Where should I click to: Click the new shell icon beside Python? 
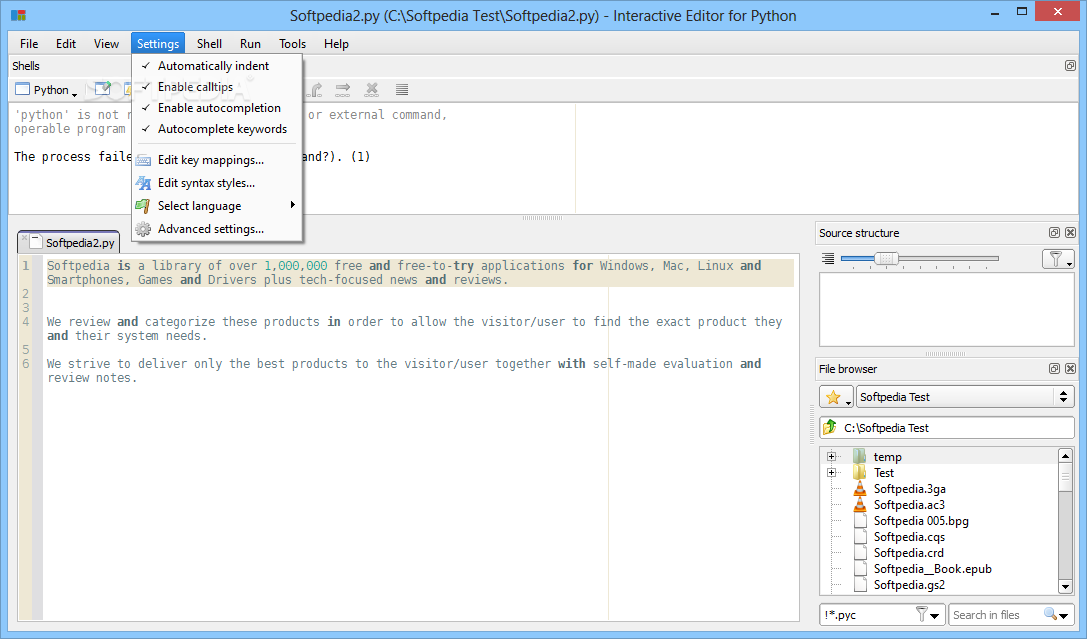103,89
